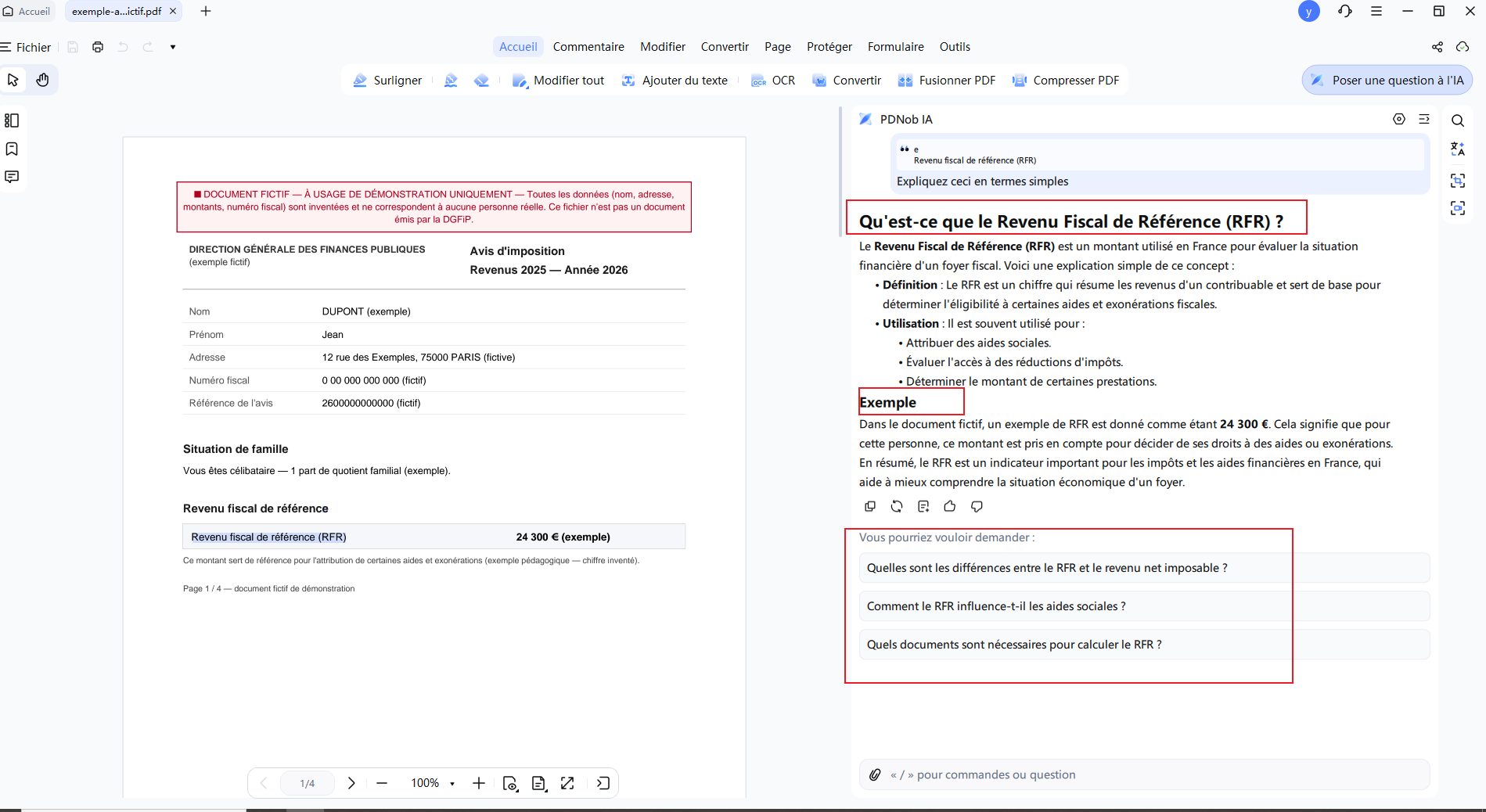The width and height of the screenshot is (1486, 812).
Task: Click the page number field 1/4
Action: (308, 783)
